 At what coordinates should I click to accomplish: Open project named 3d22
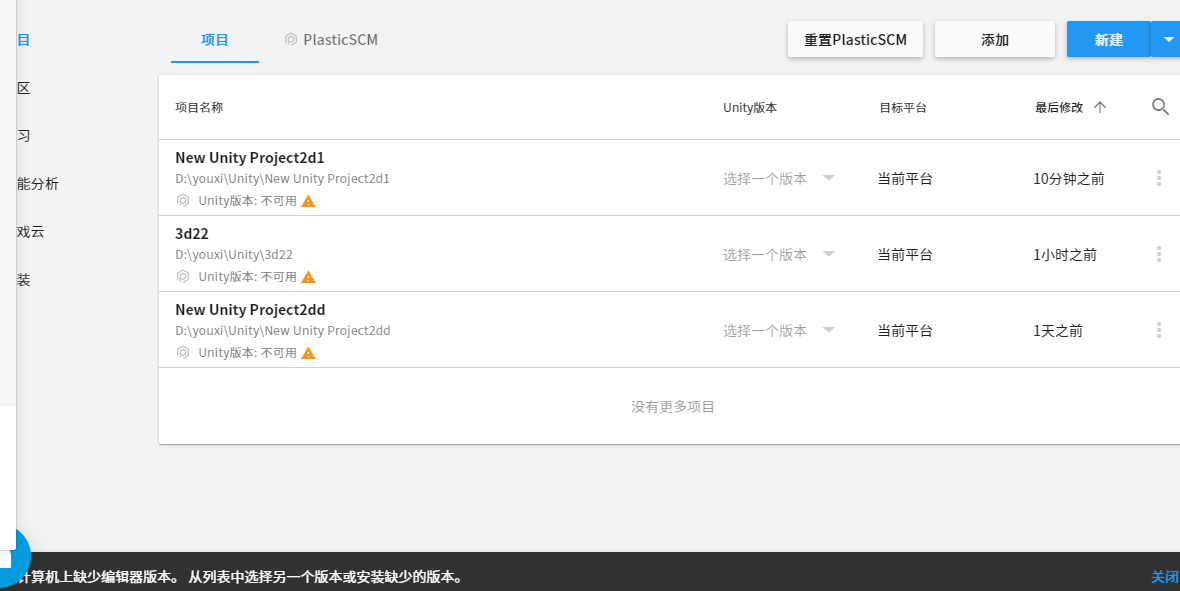coord(192,234)
